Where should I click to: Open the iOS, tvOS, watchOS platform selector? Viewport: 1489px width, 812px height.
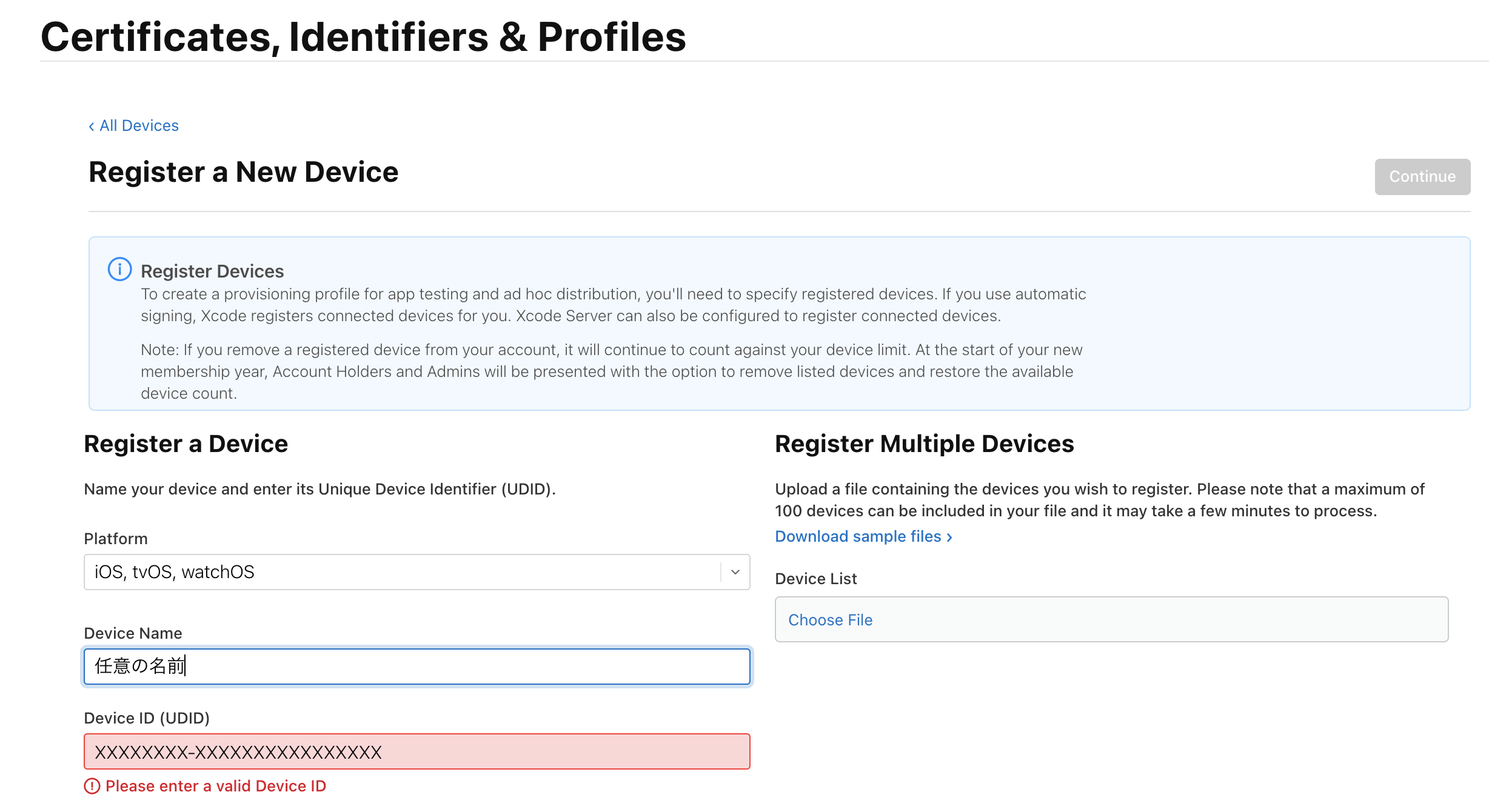click(x=400, y=572)
